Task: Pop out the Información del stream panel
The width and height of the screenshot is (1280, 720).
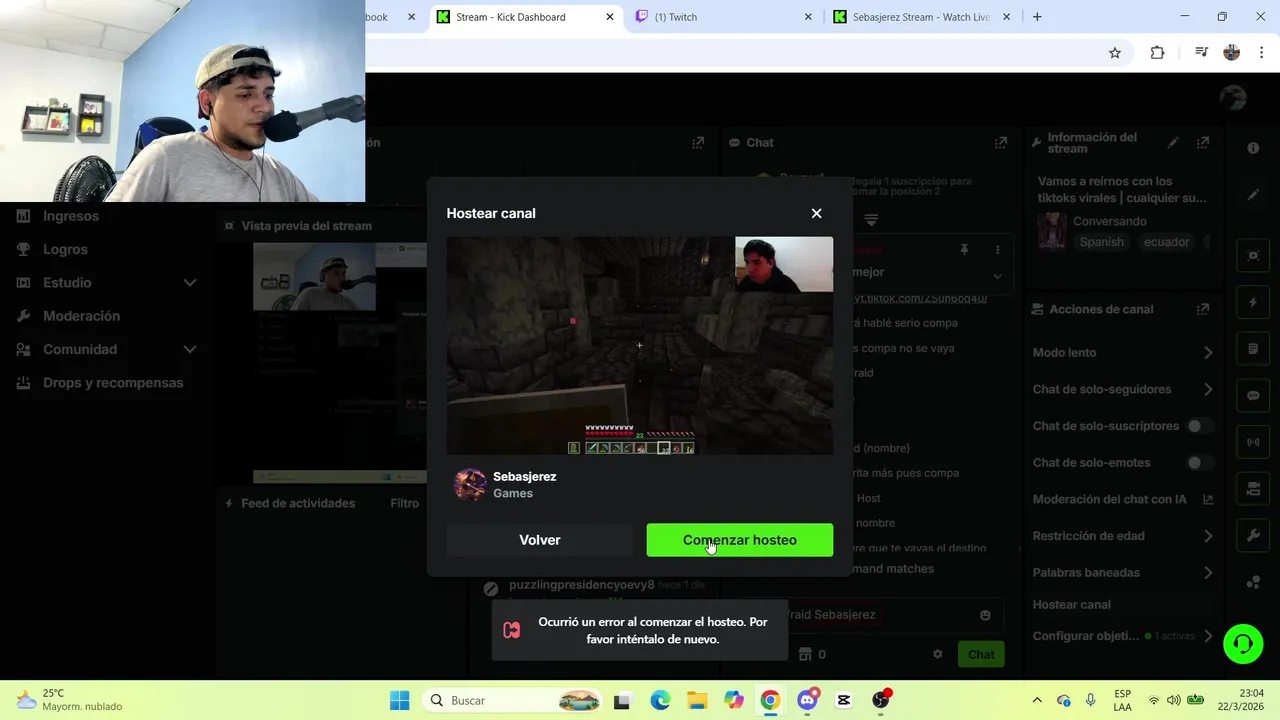Action: [1203, 143]
